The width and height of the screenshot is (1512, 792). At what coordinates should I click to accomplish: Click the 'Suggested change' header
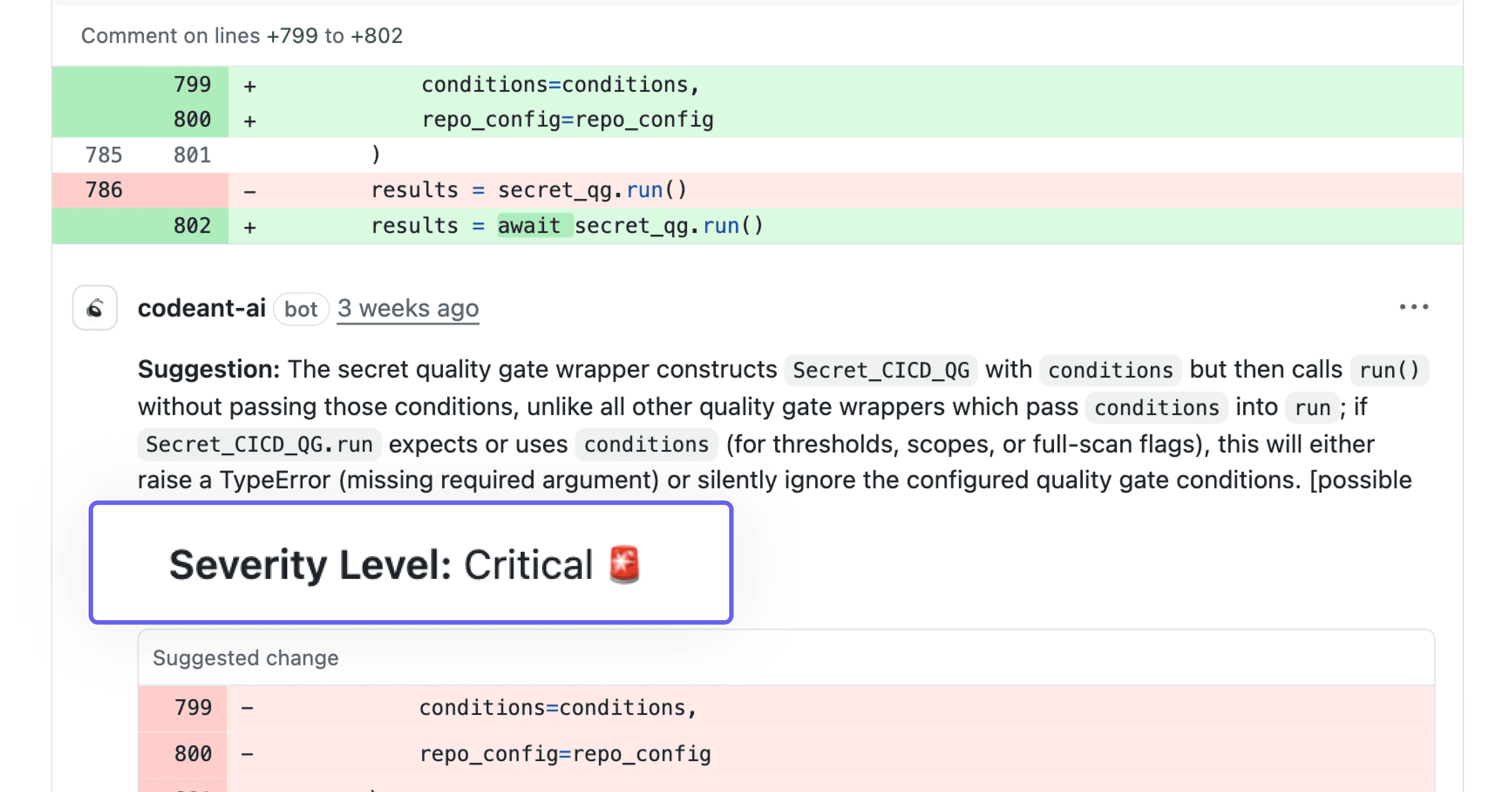(245, 658)
